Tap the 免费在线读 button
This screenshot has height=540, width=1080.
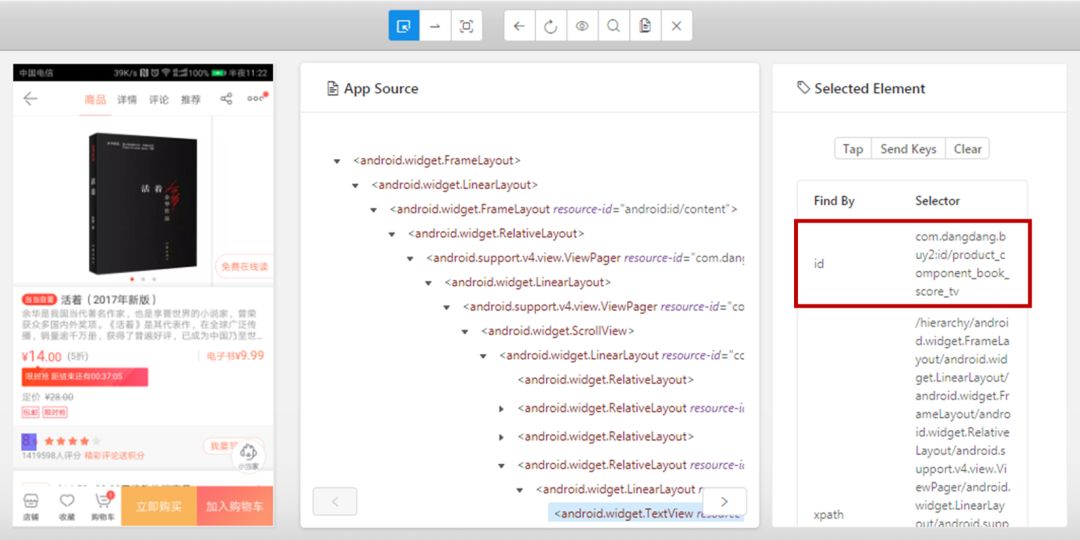(x=245, y=266)
